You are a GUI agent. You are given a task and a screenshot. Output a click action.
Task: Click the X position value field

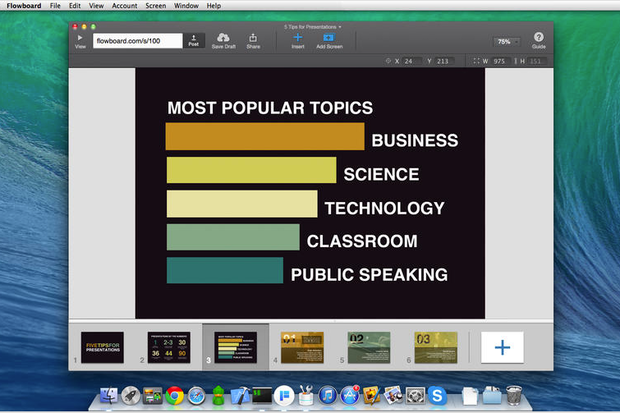411,61
